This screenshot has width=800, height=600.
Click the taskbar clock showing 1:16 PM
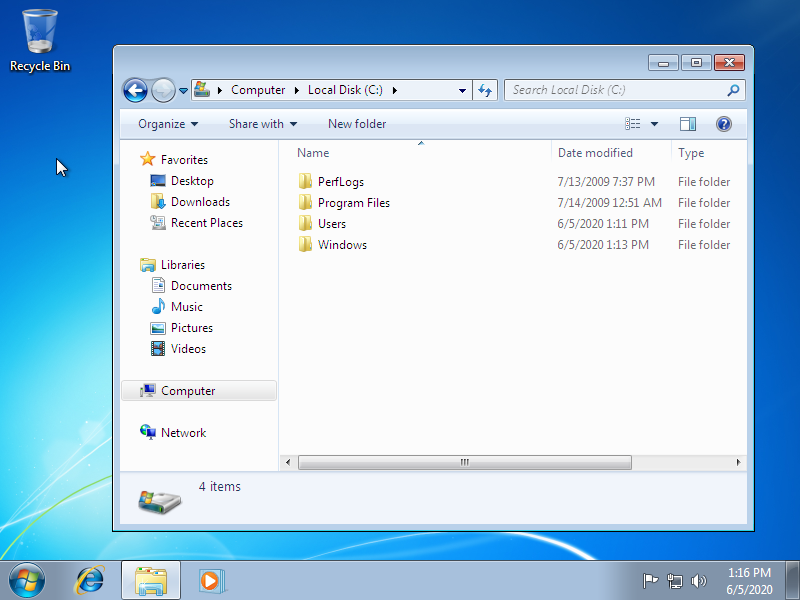pyautogui.click(x=749, y=581)
